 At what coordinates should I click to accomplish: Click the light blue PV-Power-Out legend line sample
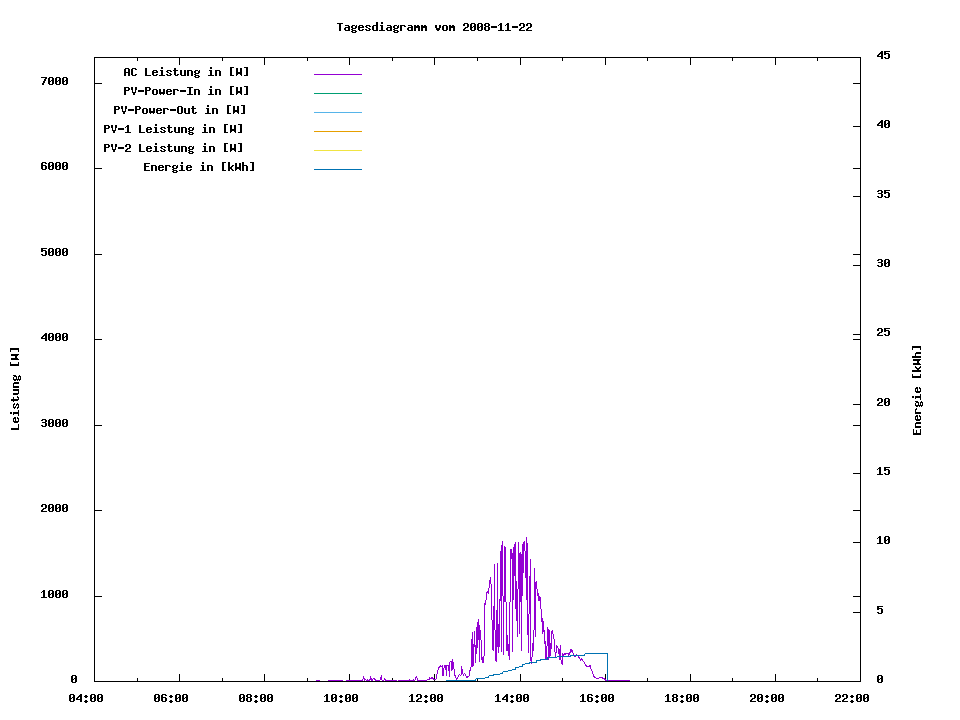coord(337,112)
